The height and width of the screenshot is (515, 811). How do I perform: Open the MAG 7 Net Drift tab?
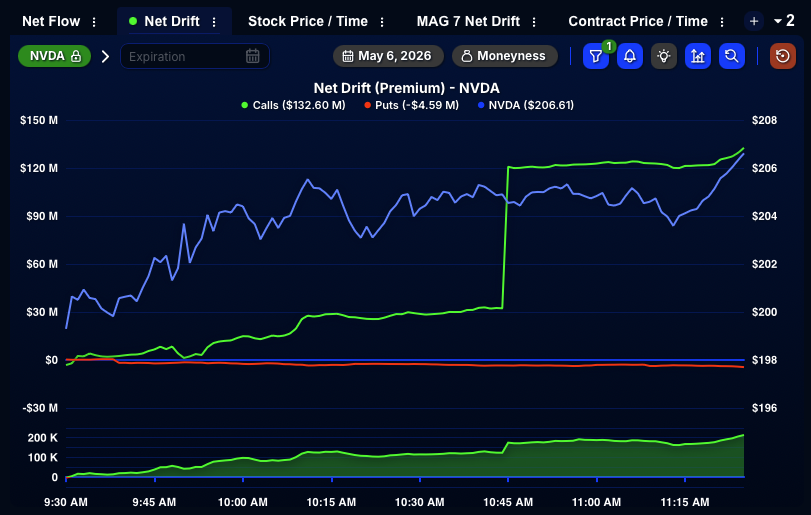pyautogui.click(x=468, y=21)
